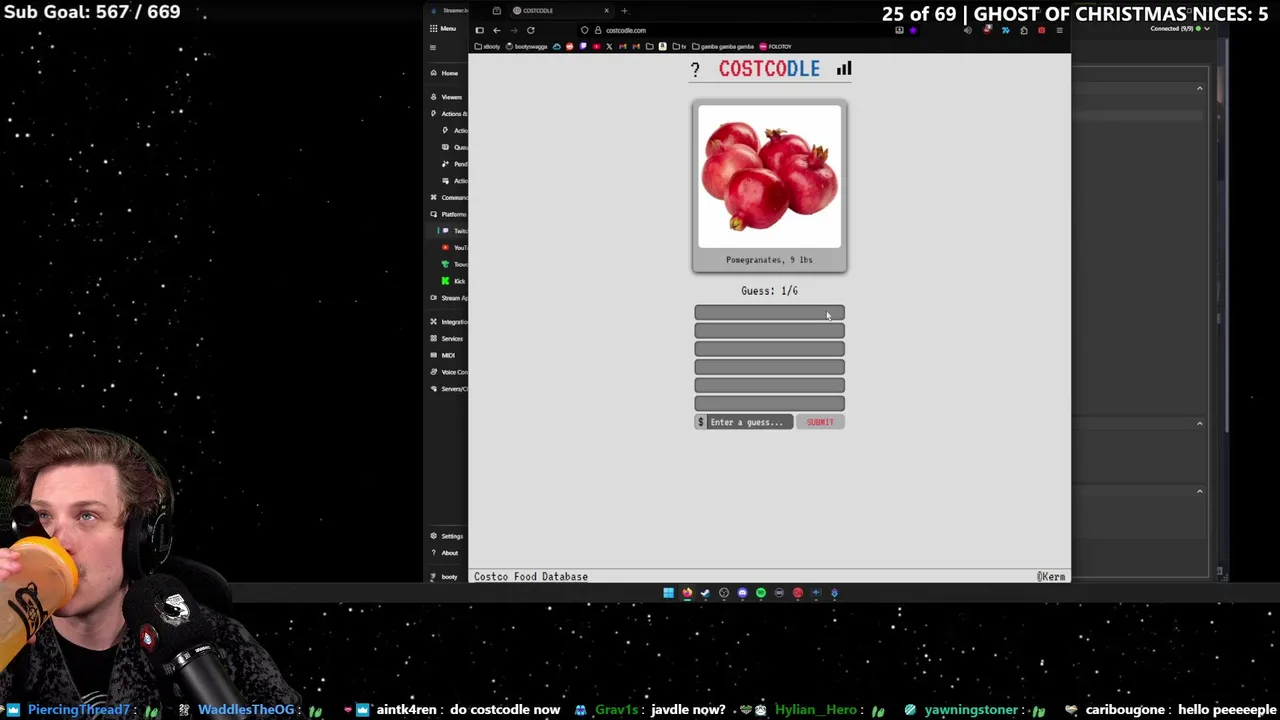Select Kick platform in Streamer.bot sidebar
This screenshot has height=720, width=1280.
pos(454,281)
